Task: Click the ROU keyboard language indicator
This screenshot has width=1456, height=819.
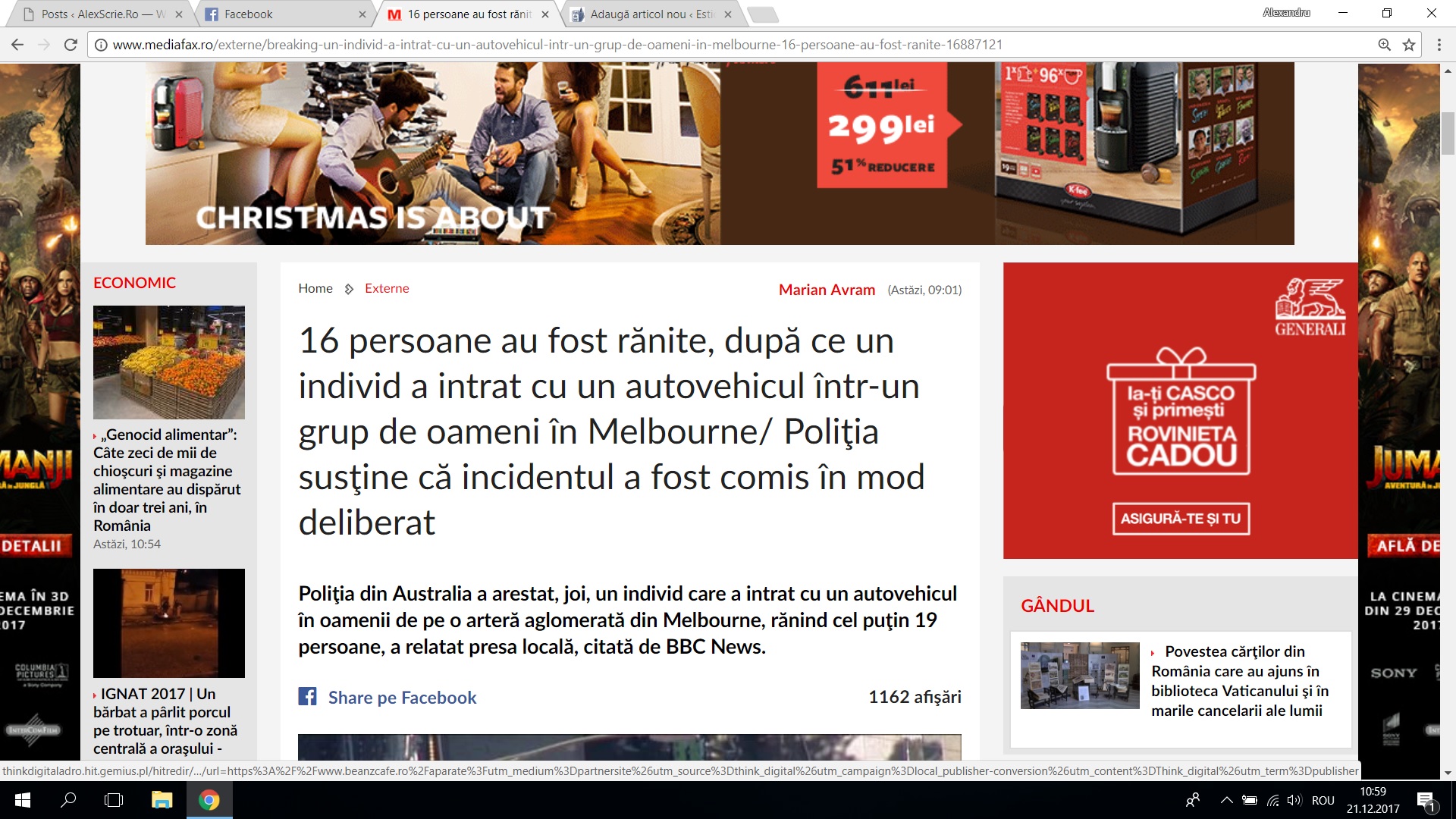Action: click(x=1323, y=800)
